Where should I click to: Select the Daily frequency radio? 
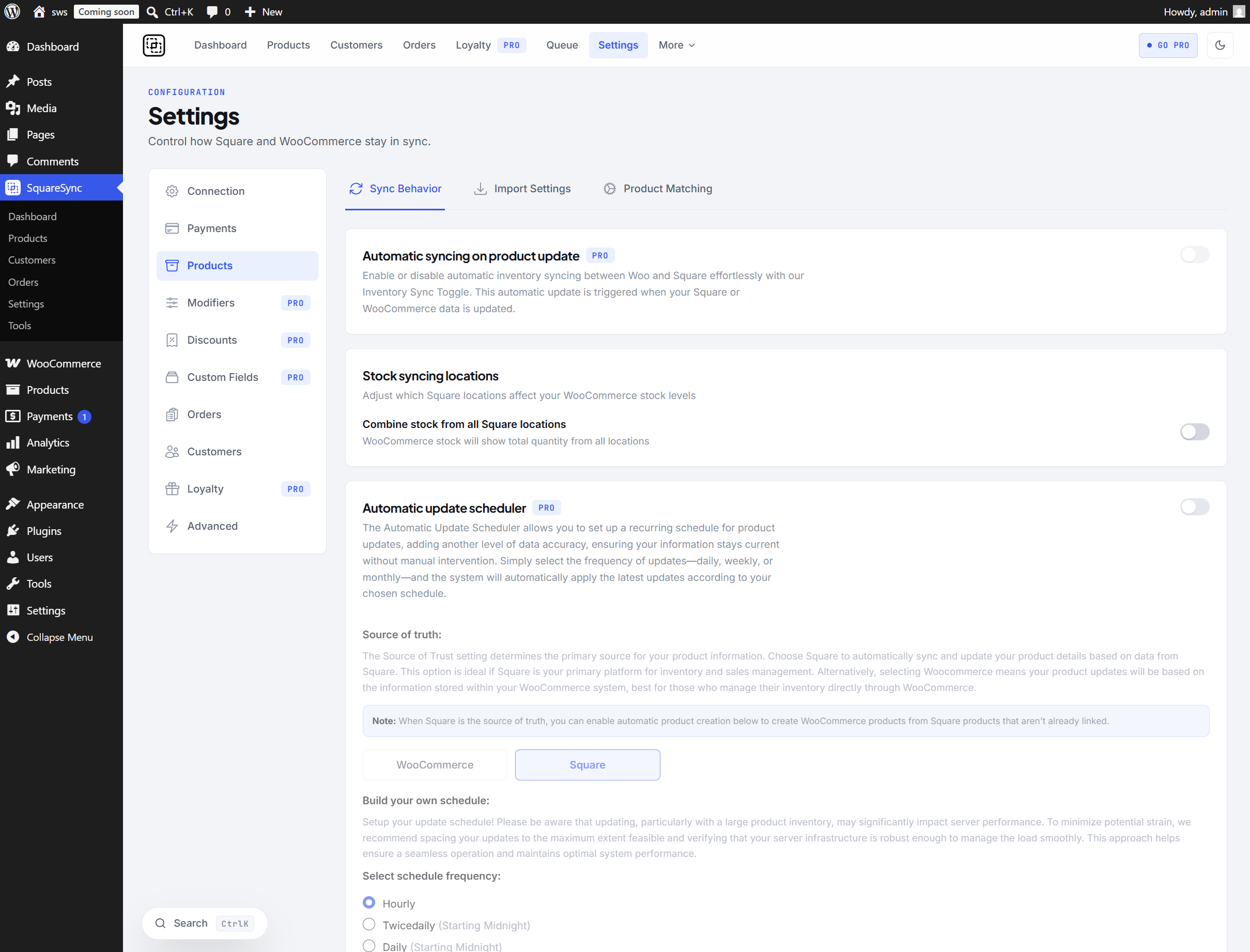369,946
